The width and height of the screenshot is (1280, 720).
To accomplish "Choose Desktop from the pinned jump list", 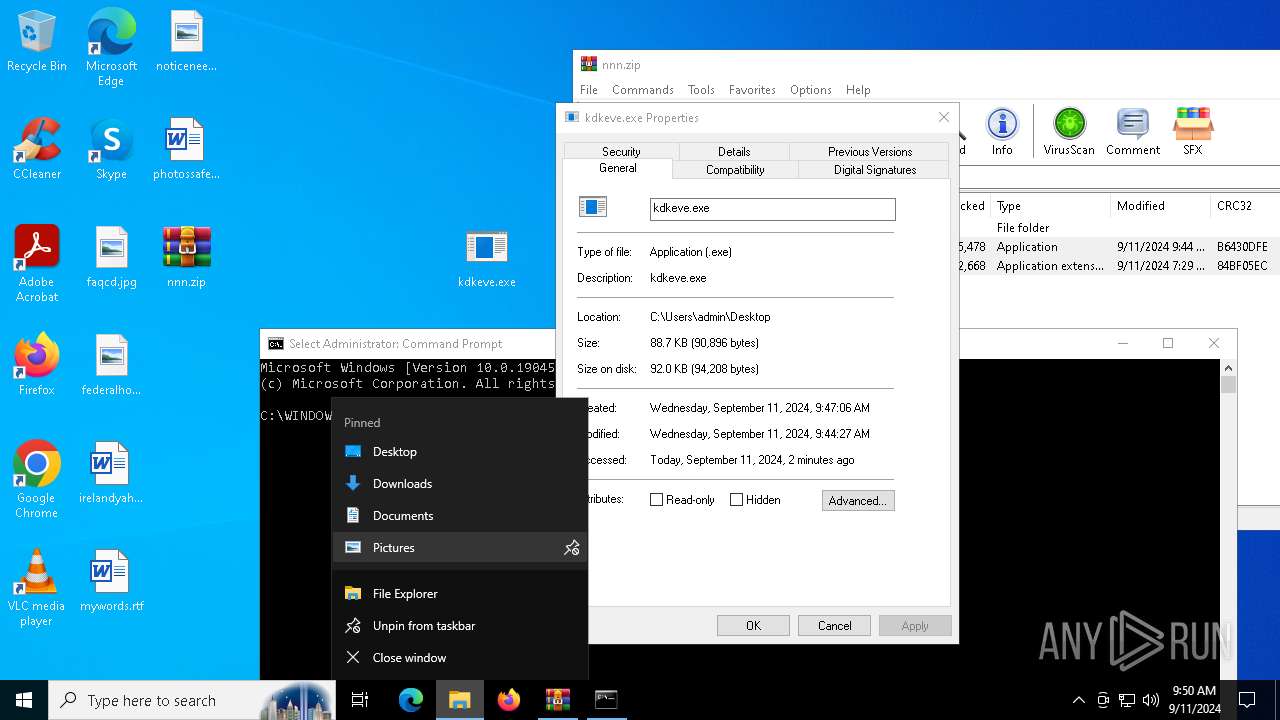I will click(460, 452).
